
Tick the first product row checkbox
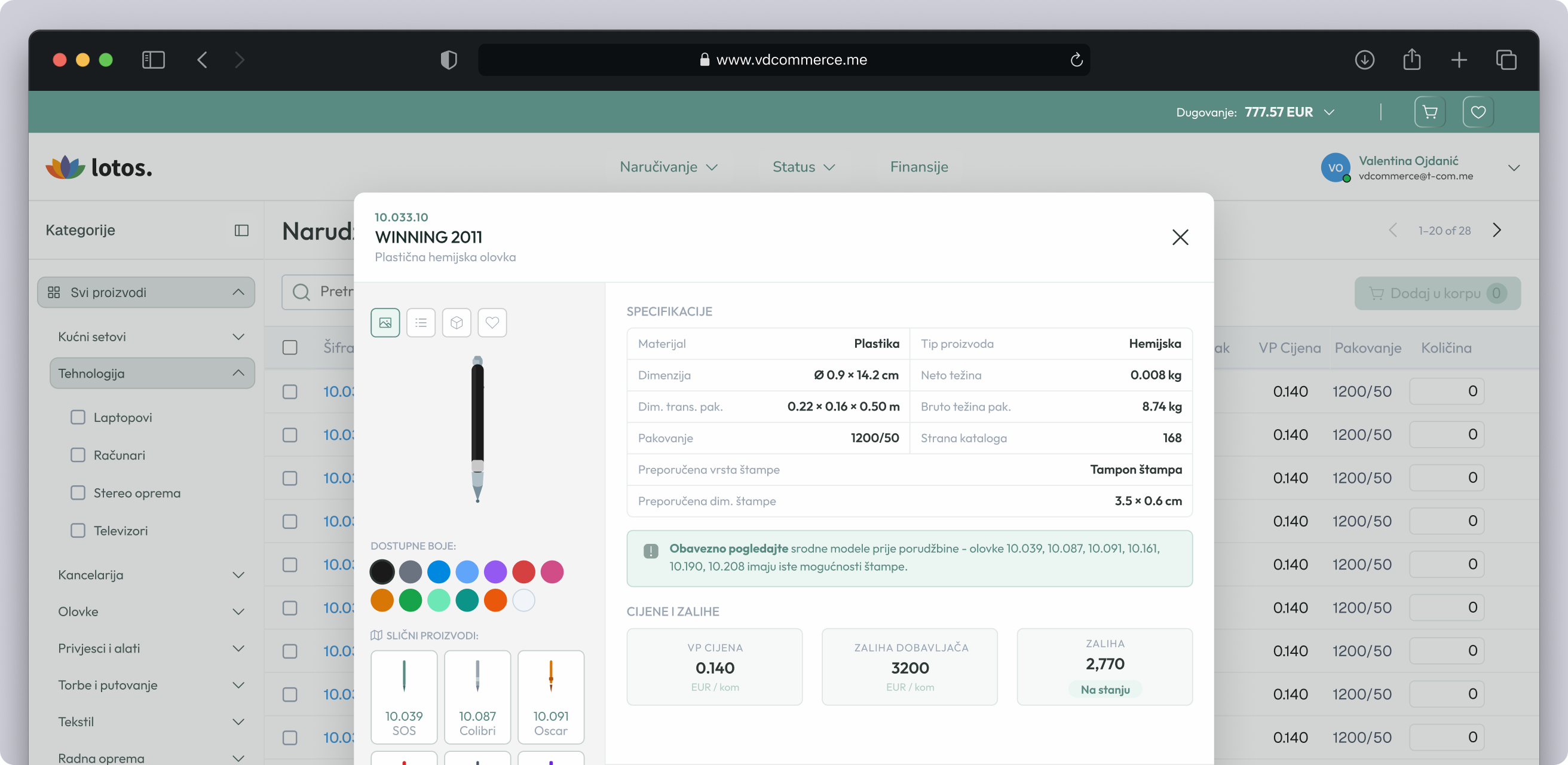click(x=290, y=391)
